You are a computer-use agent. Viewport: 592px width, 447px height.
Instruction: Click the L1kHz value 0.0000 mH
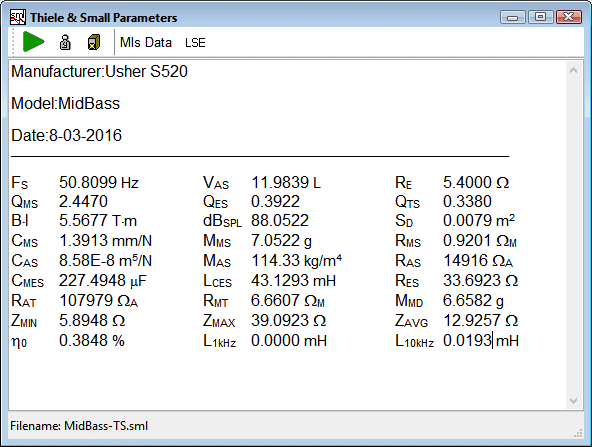(x=289, y=341)
